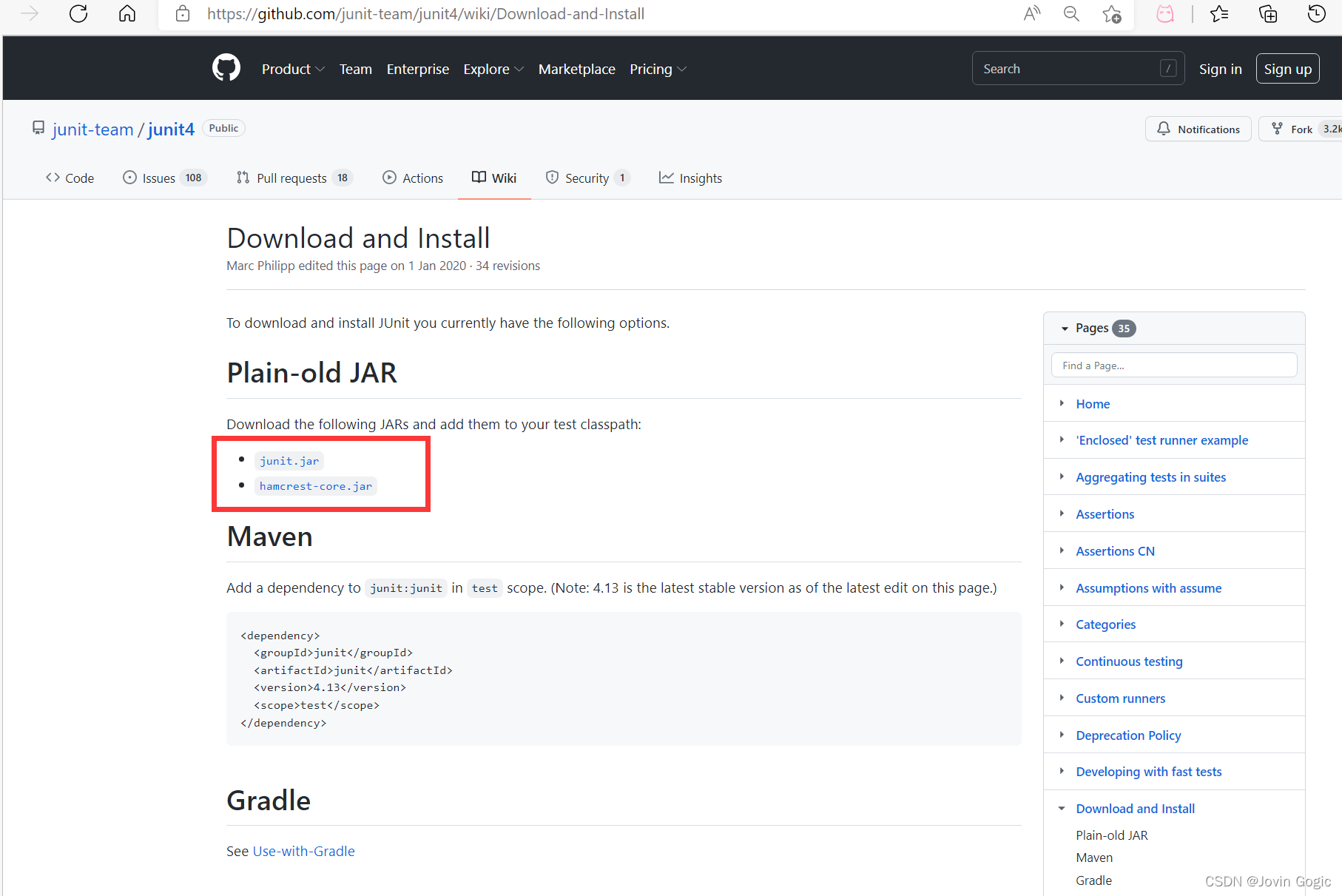
Task: Open the Security tab
Action: [x=587, y=178]
